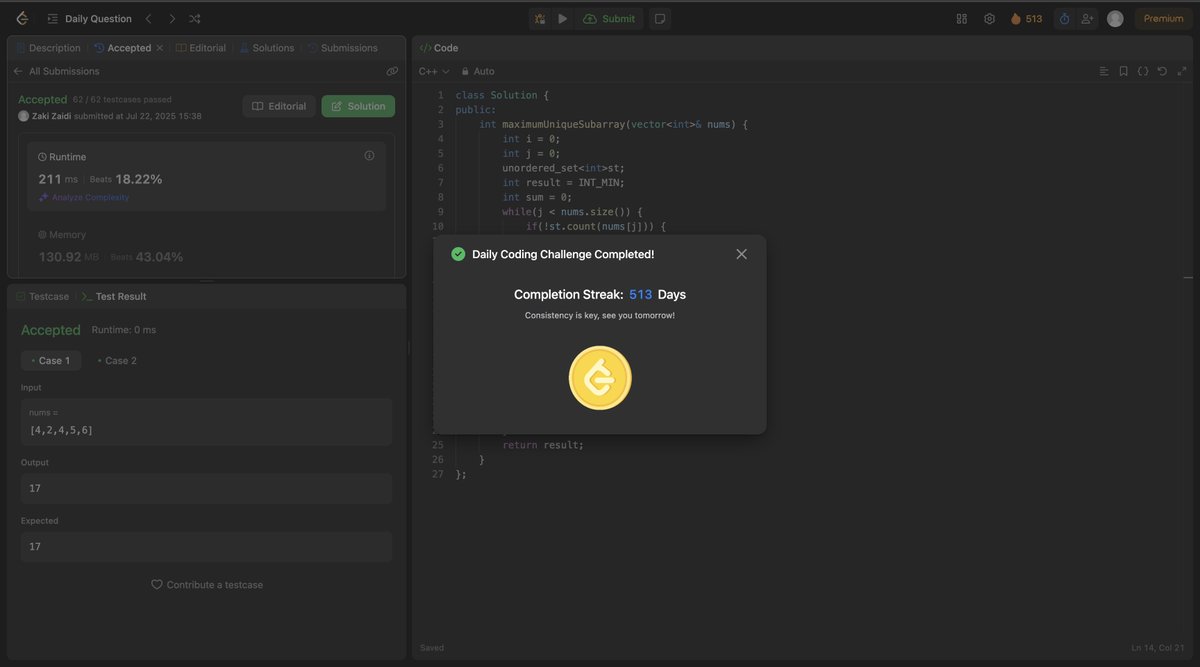Click the Premium button

tap(1163, 18)
